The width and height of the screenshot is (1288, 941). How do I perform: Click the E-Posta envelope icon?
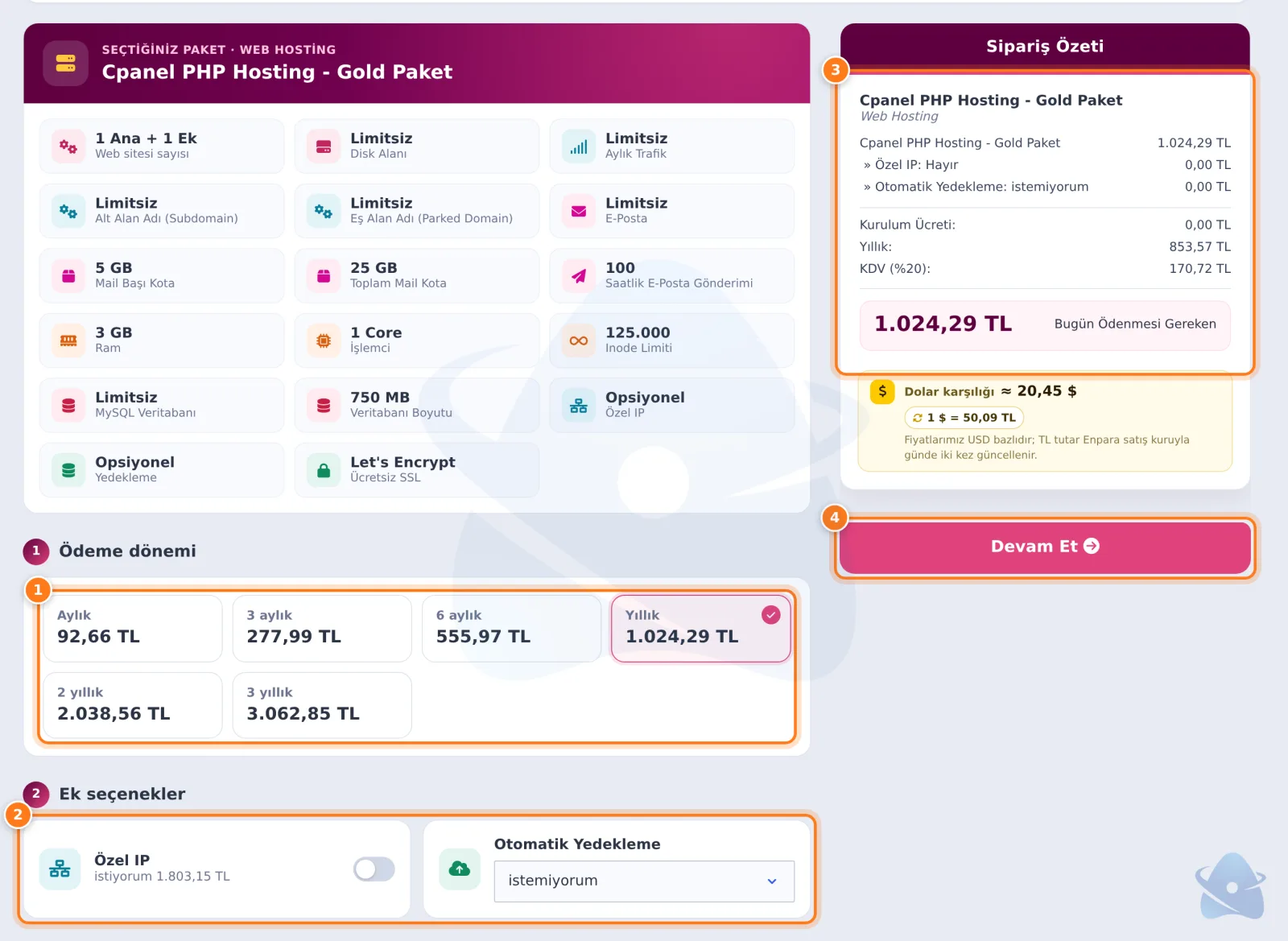pyautogui.click(x=579, y=211)
